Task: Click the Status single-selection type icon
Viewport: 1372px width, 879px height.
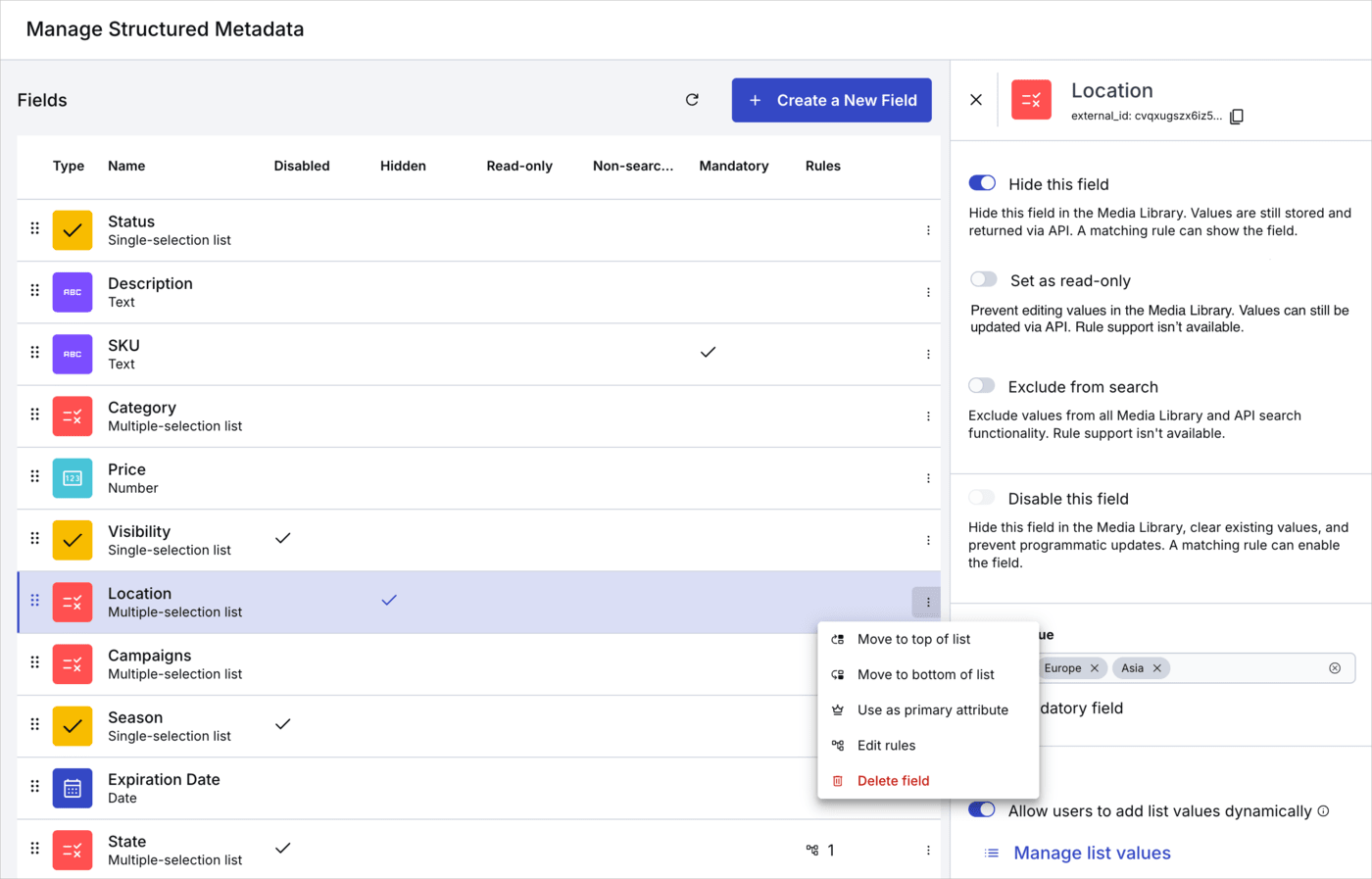Action: [73, 230]
